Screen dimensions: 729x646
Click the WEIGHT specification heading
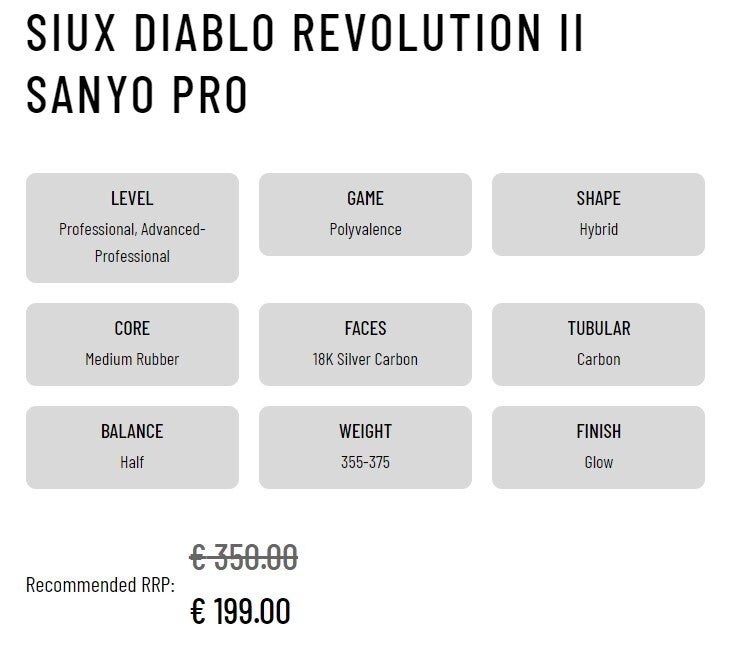365,431
